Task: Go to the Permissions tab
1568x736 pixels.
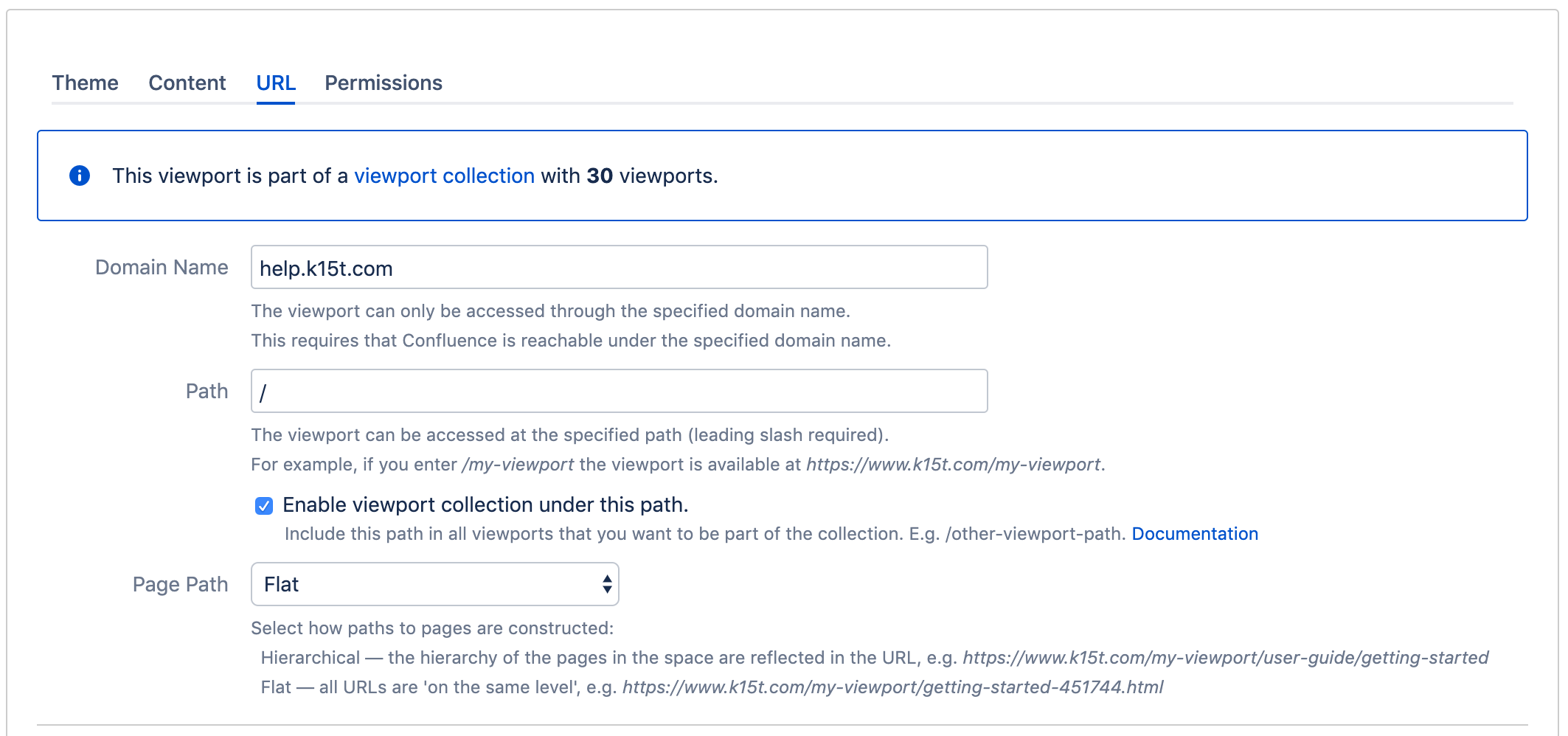Action: click(383, 83)
